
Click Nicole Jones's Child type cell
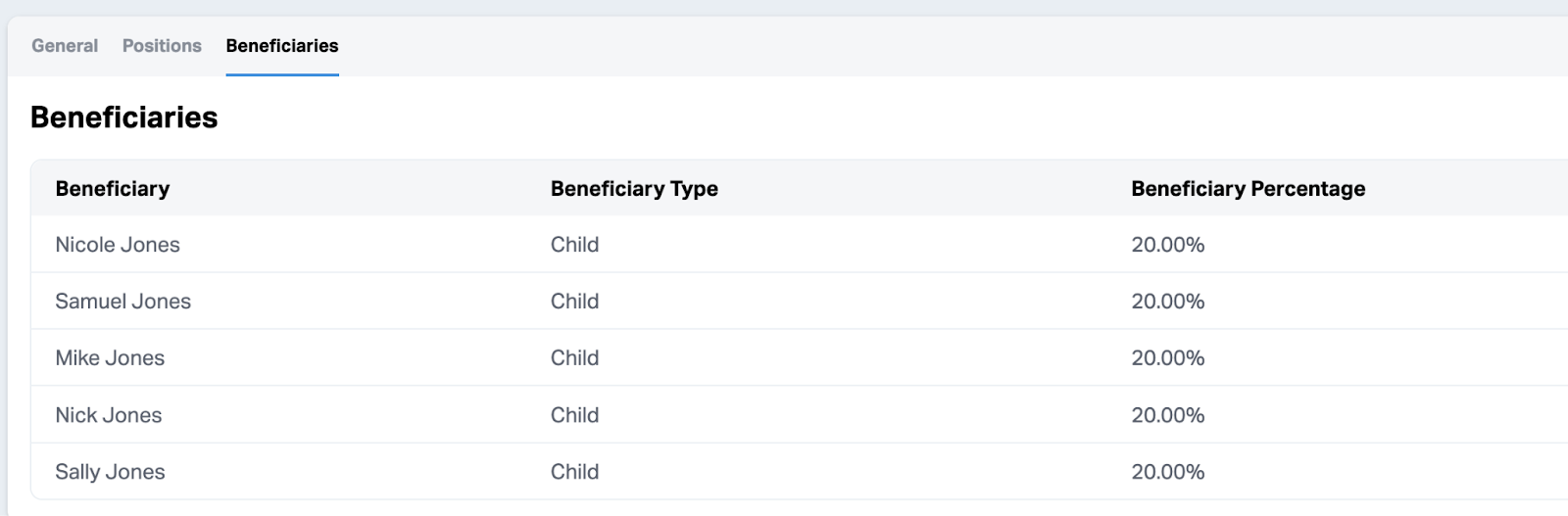pyautogui.click(x=574, y=245)
